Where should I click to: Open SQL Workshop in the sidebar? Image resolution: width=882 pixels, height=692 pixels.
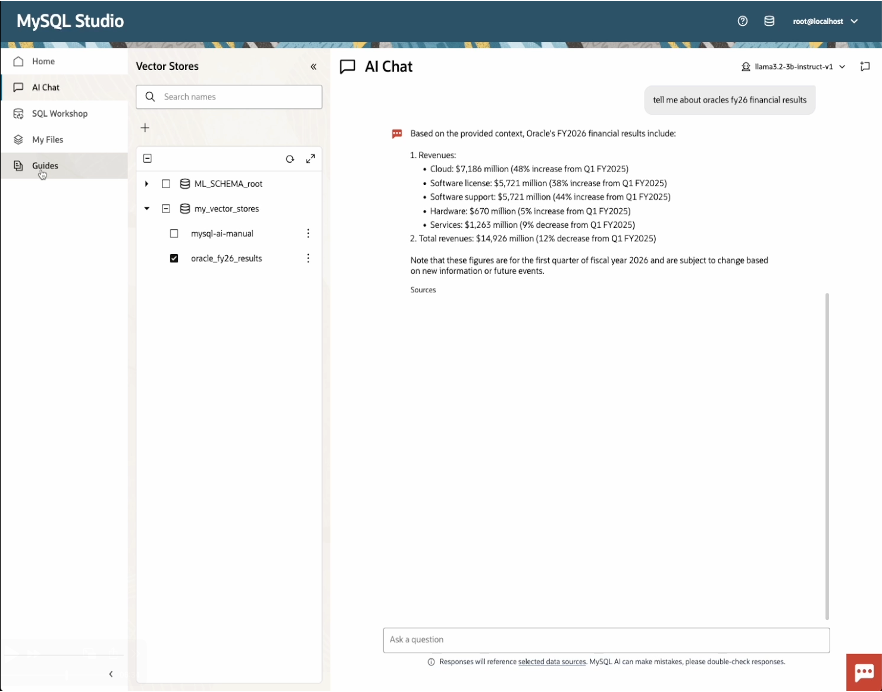(x=64, y=114)
